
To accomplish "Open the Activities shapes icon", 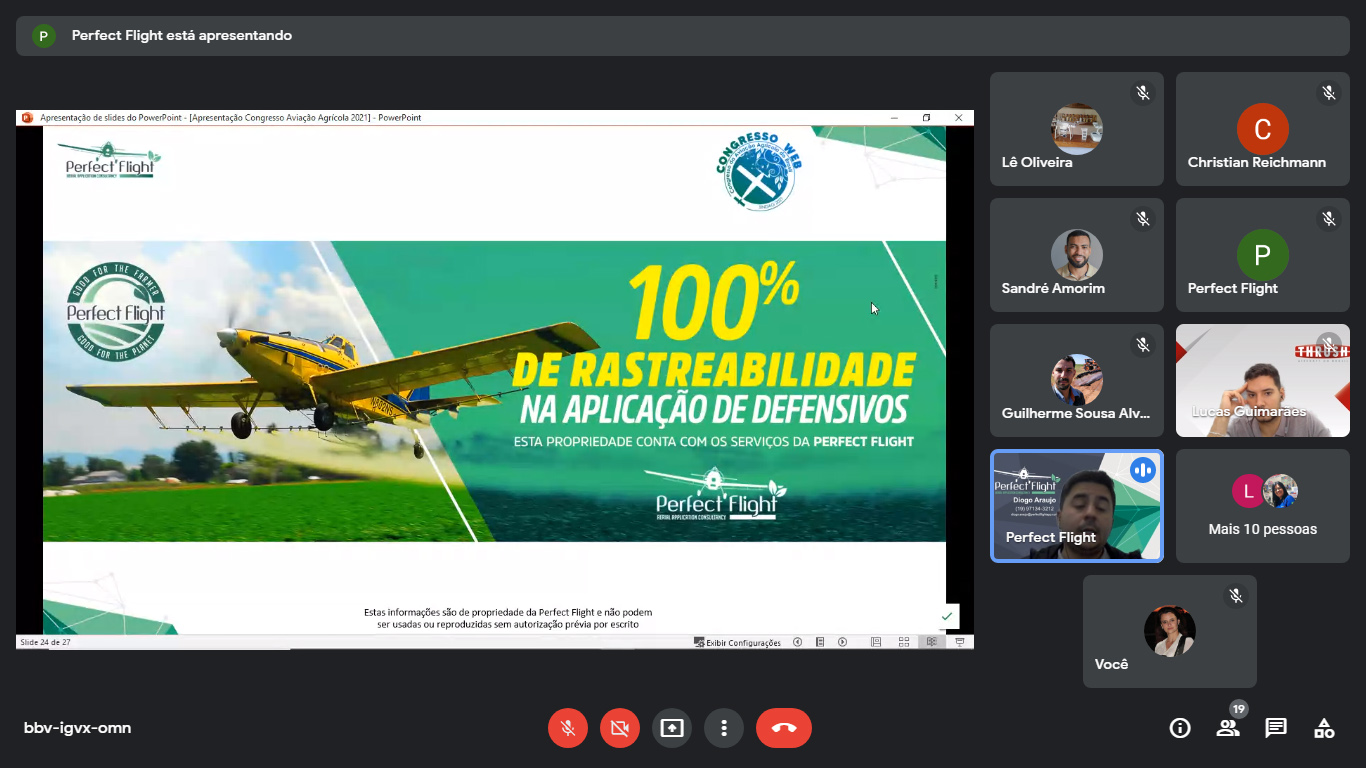I will click(1324, 728).
